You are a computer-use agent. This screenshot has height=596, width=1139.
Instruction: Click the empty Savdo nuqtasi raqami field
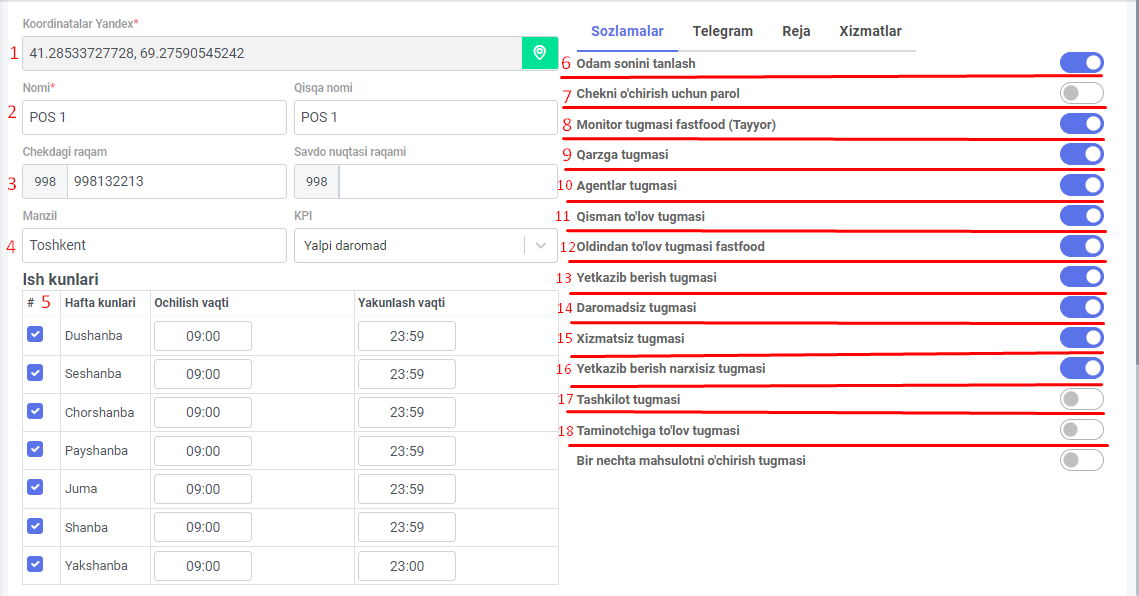[x=448, y=182]
